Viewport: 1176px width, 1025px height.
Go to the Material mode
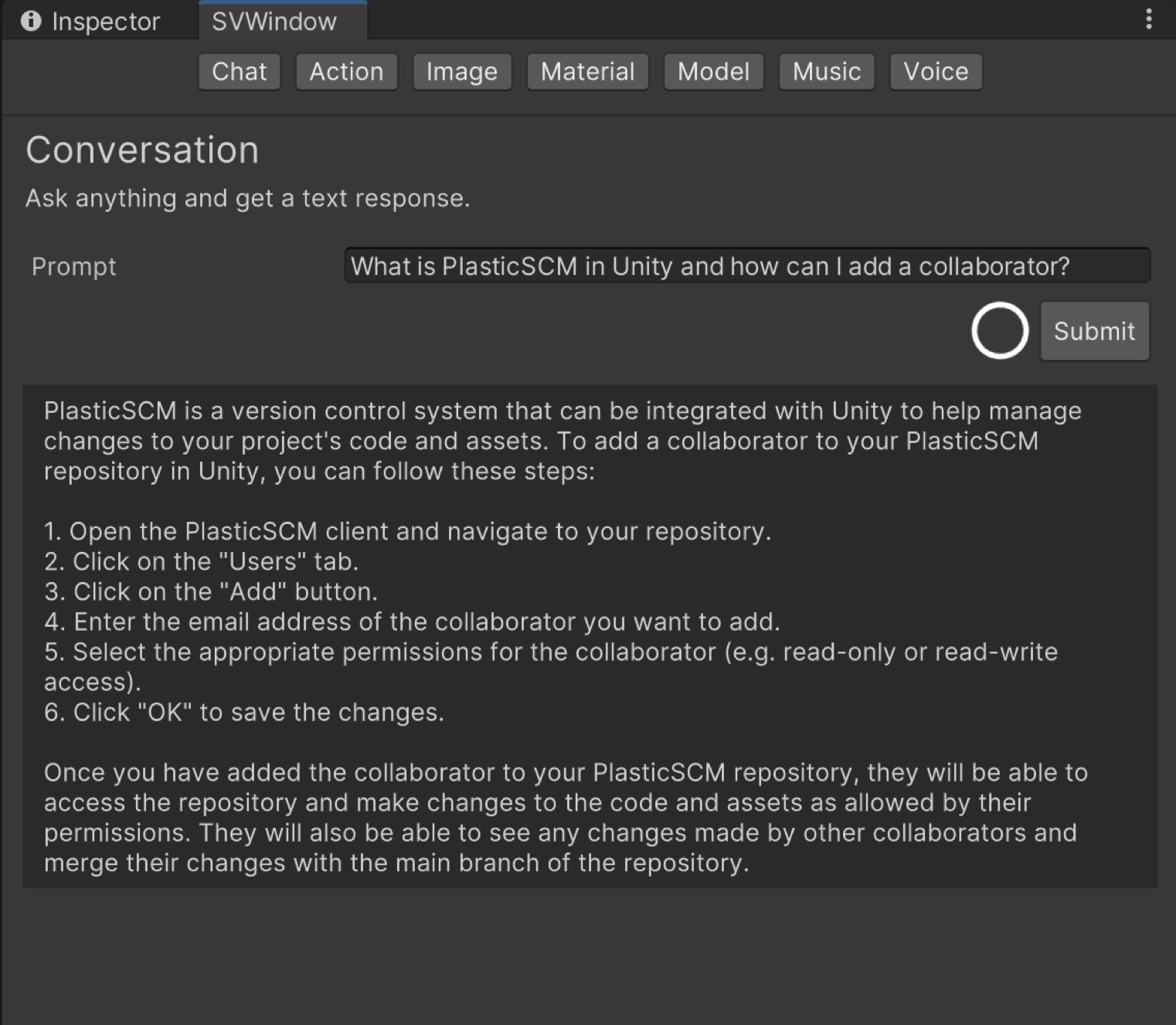(587, 72)
